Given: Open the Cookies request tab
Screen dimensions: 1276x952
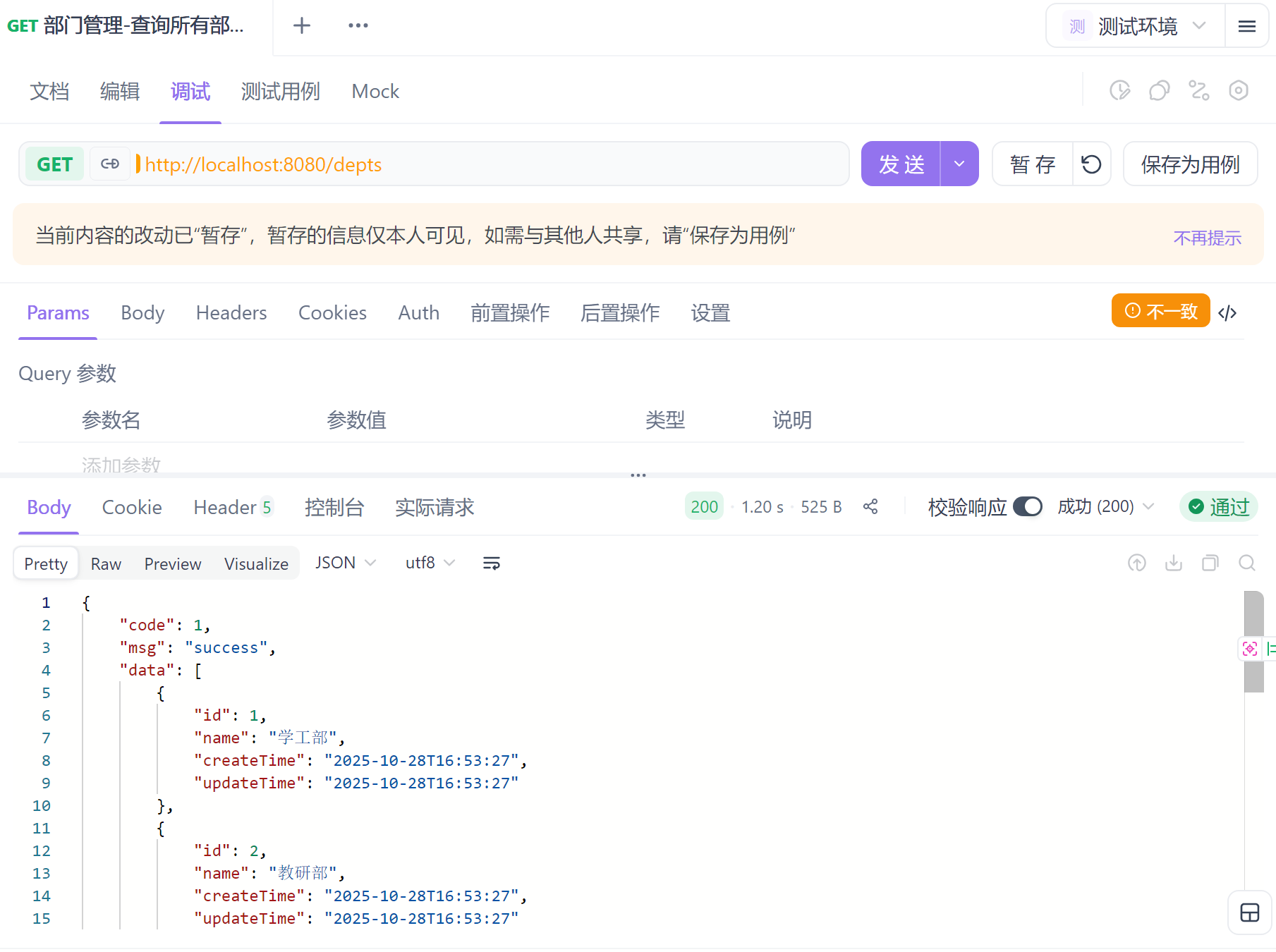Looking at the screenshot, I should click(x=332, y=312).
